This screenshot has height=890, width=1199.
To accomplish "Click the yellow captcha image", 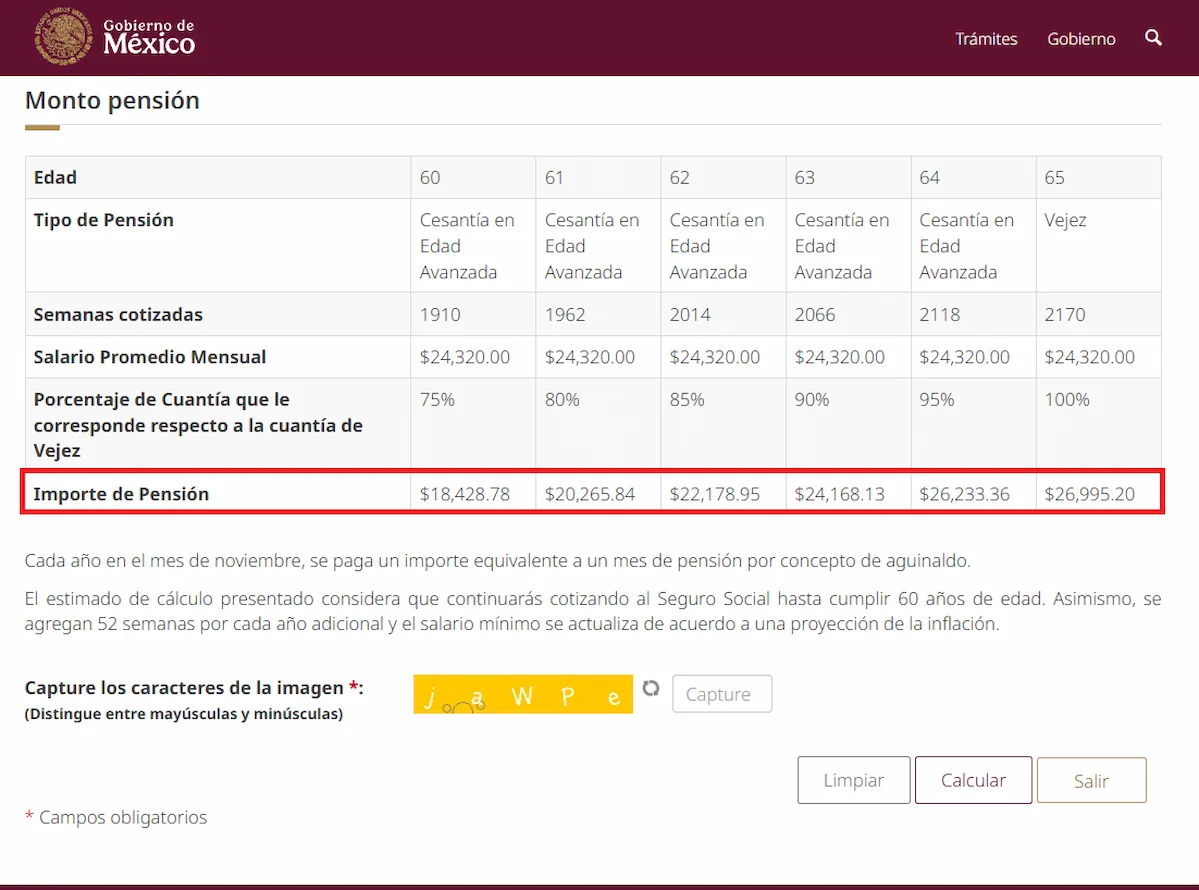I will (523, 694).
